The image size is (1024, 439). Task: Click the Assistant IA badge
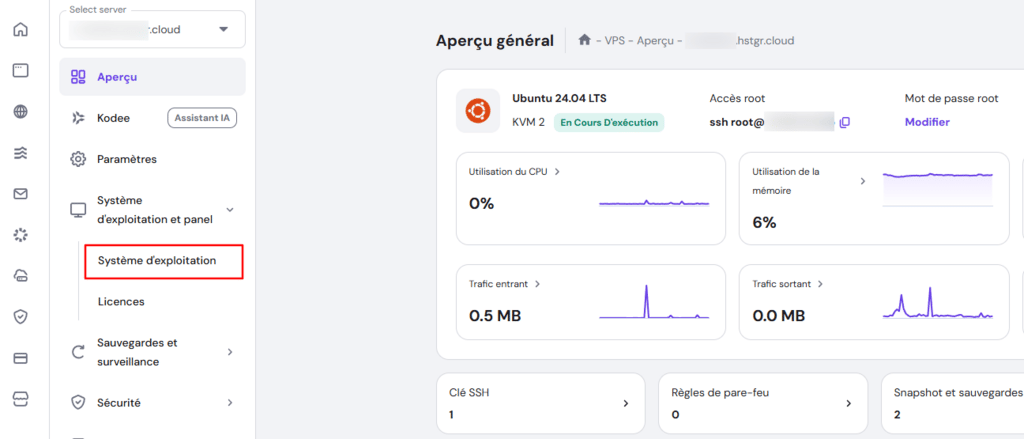click(202, 118)
